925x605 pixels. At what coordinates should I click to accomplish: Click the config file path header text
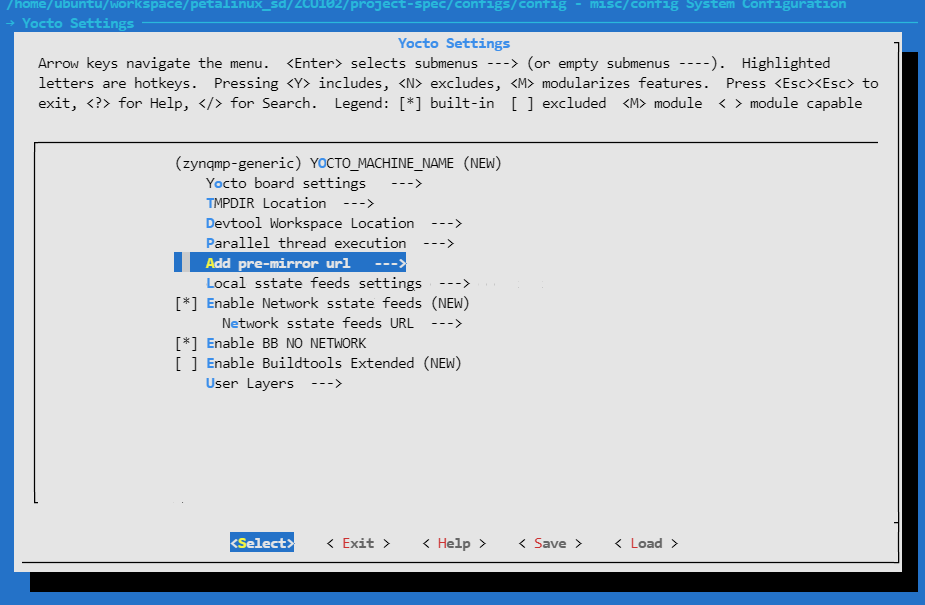point(426,5)
